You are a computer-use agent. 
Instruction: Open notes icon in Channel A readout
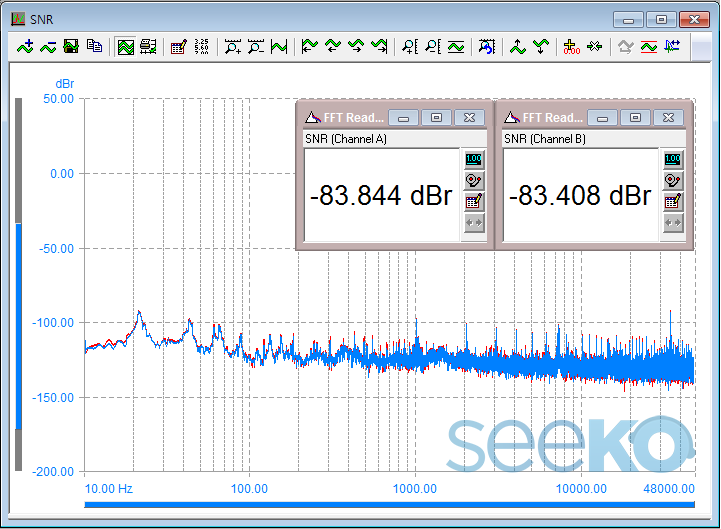(x=474, y=201)
